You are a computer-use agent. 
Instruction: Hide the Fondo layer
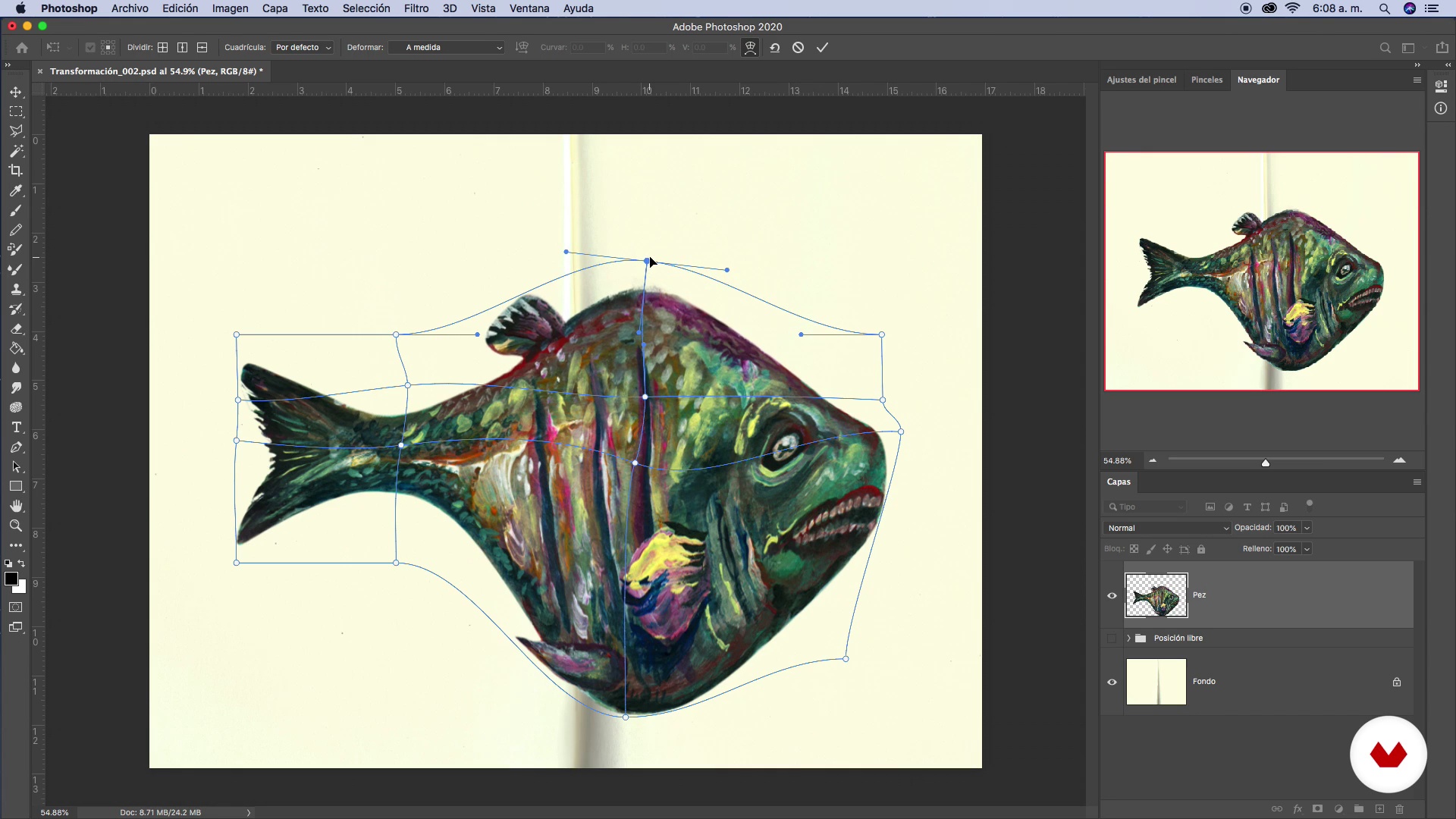point(1112,682)
